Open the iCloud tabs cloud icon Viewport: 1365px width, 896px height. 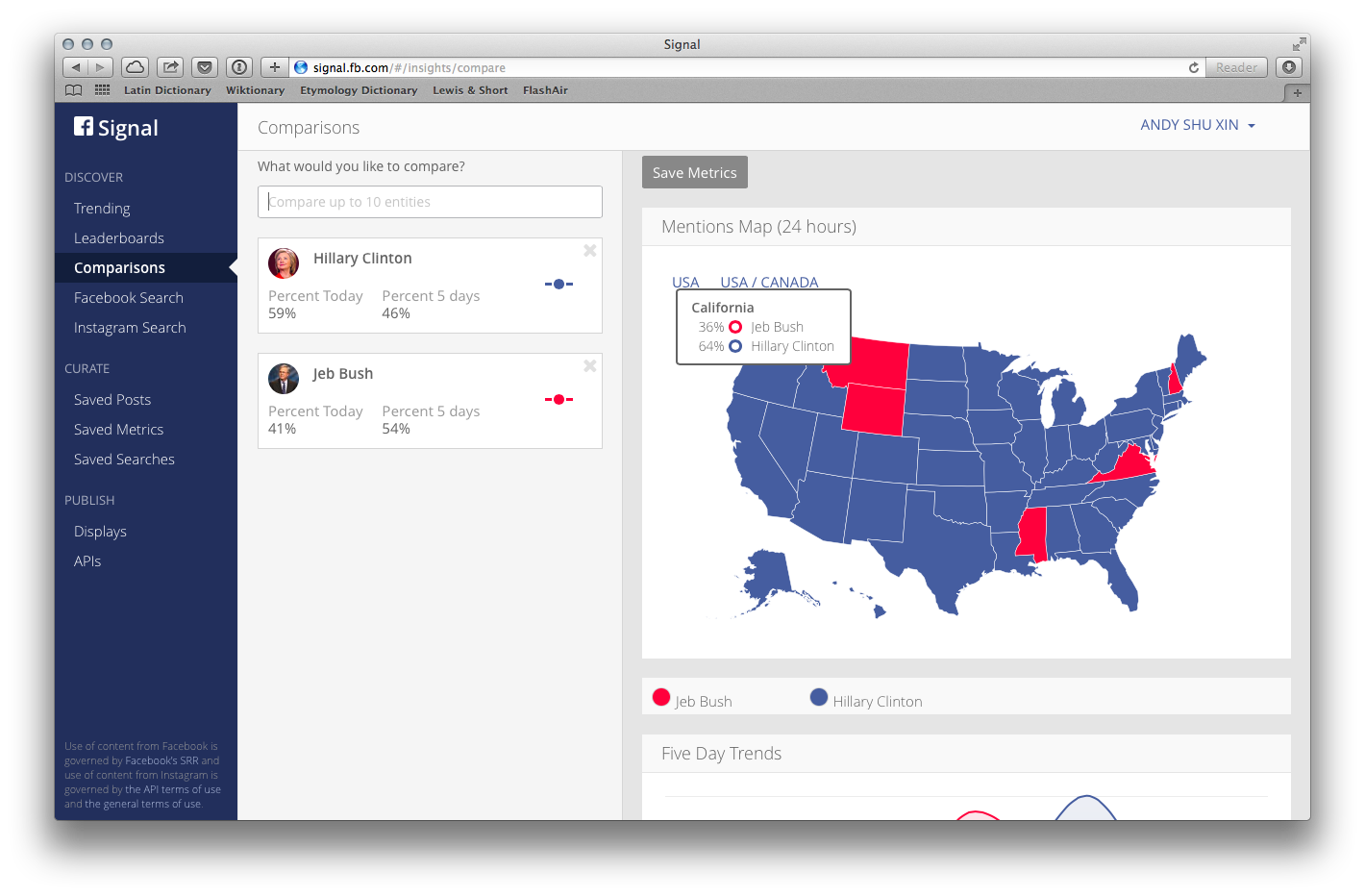[x=136, y=67]
